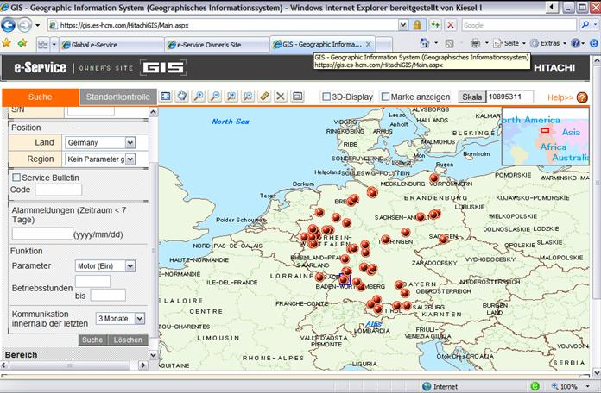This screenshot has height=393, width=601.
Task: Click the S/N input field
Action: 90,111
